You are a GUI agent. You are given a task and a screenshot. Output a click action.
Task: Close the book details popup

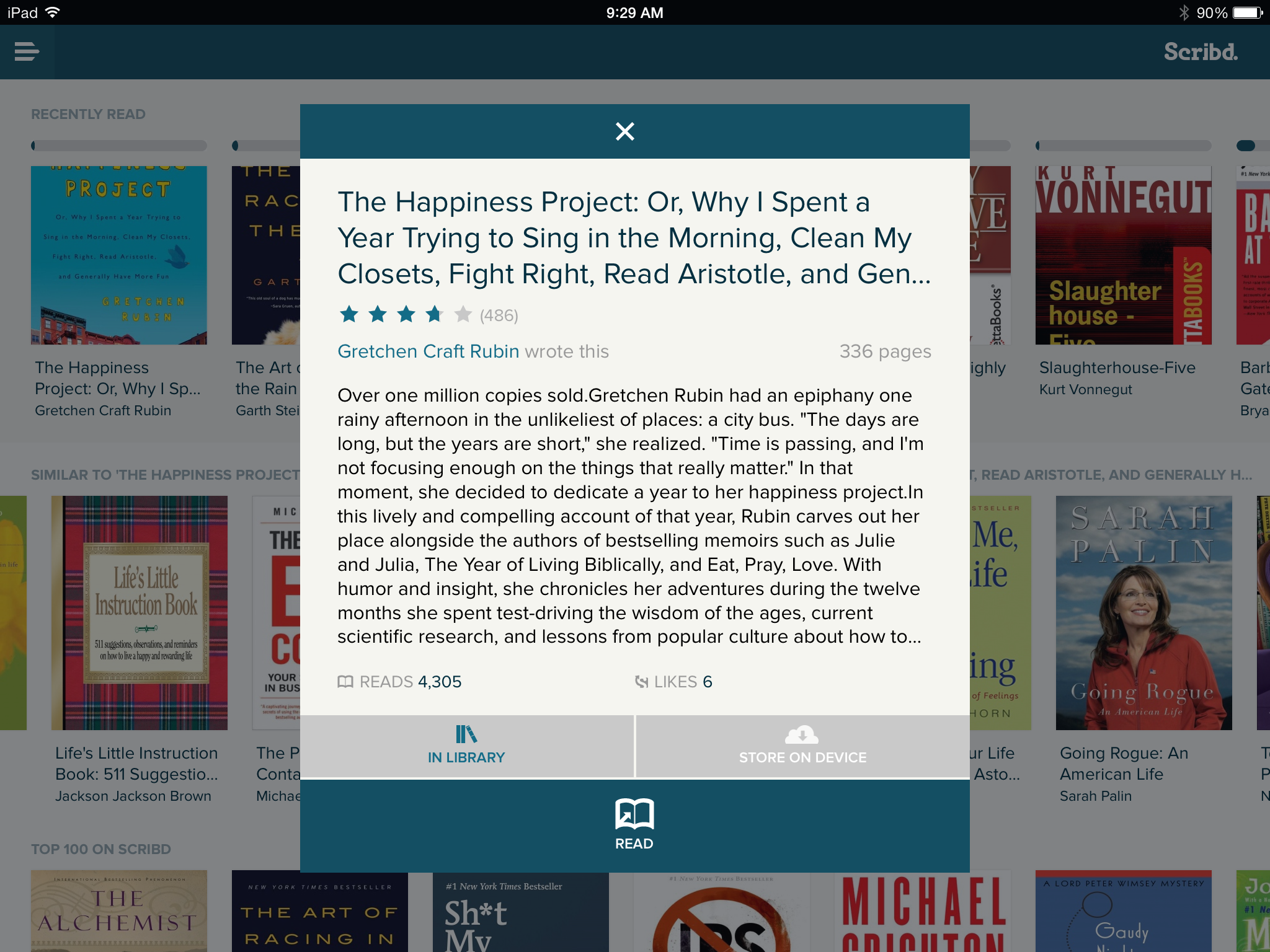click(x=624, y=131)
